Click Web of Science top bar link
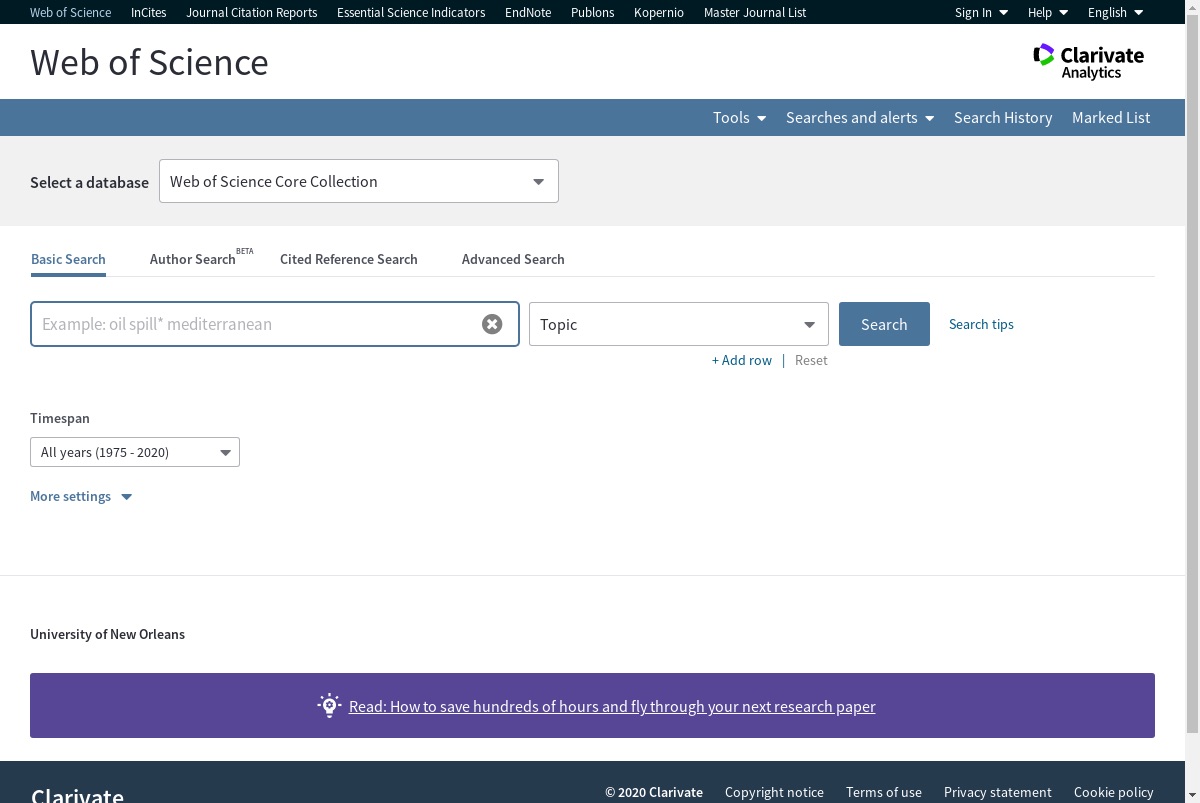 pyautogui.click(x=70, y=12)
